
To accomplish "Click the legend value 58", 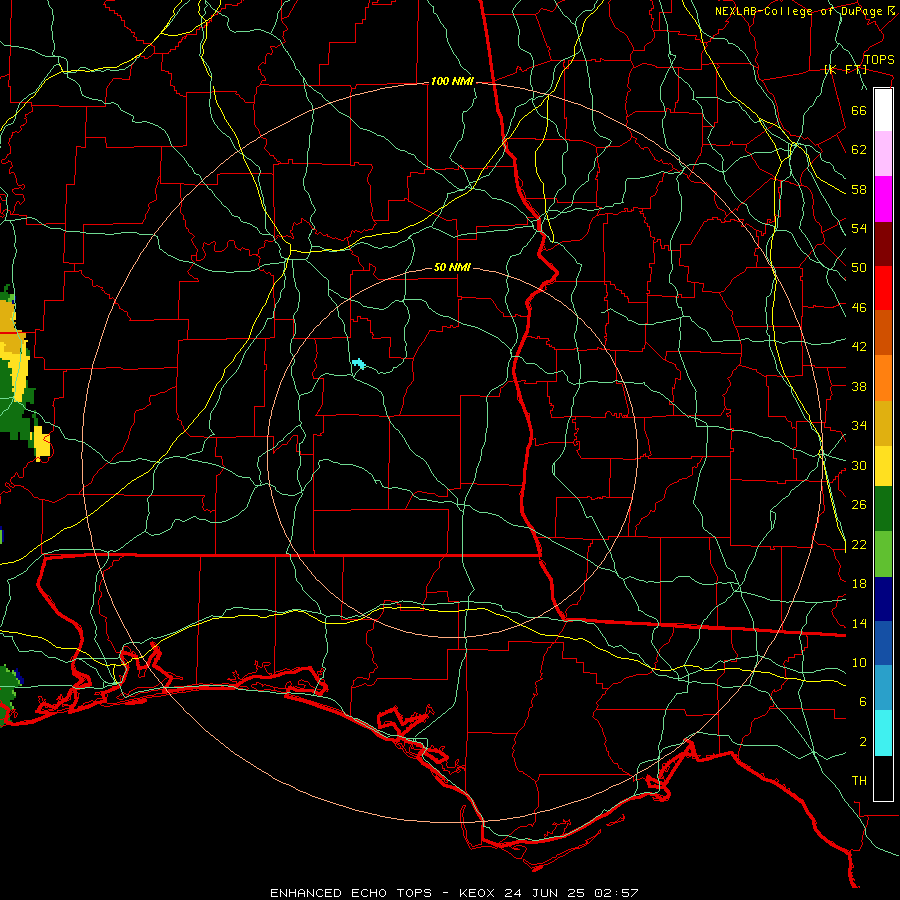I will point(859,189).
